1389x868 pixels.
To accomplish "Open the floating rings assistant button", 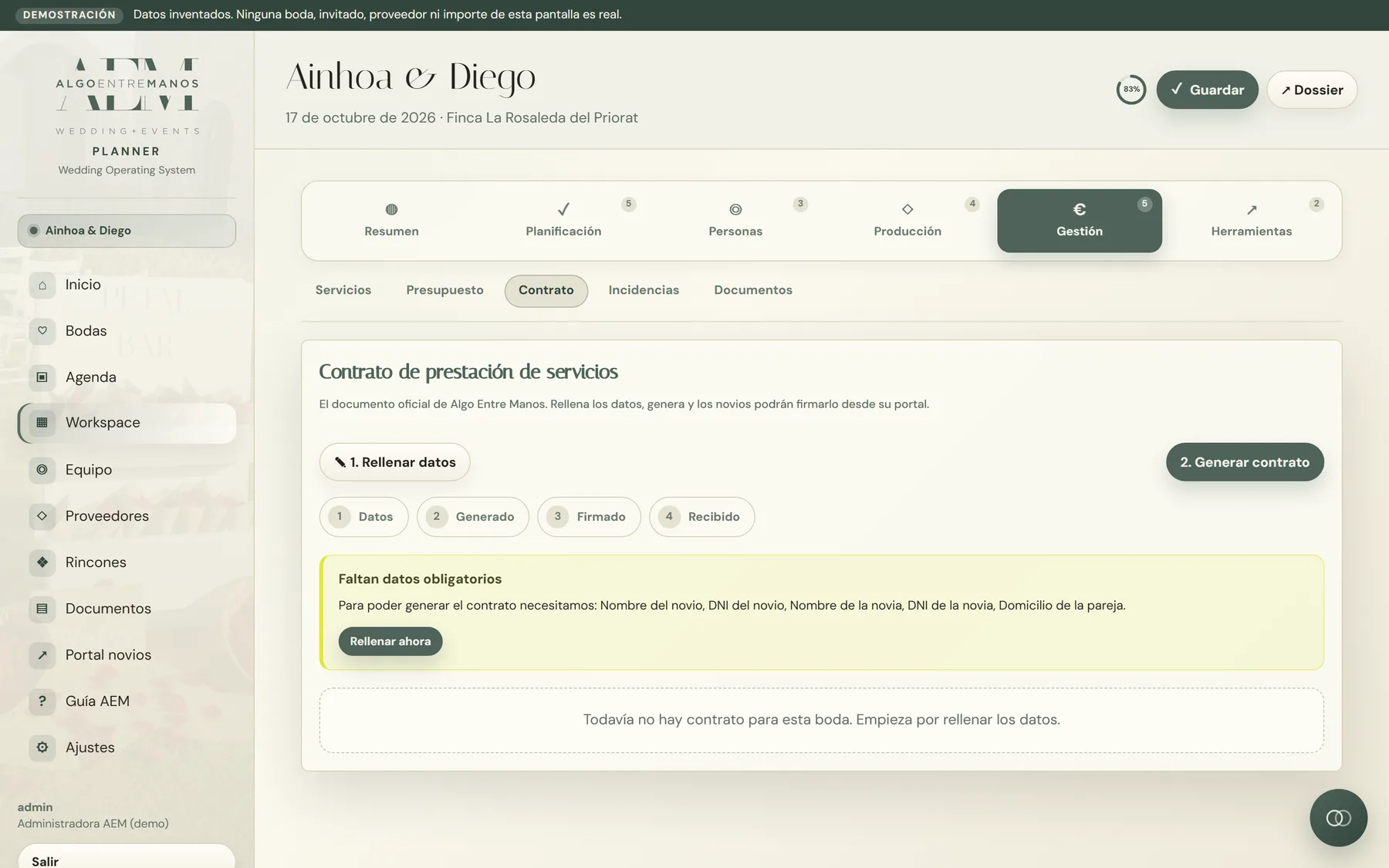I will [1338, 818].
